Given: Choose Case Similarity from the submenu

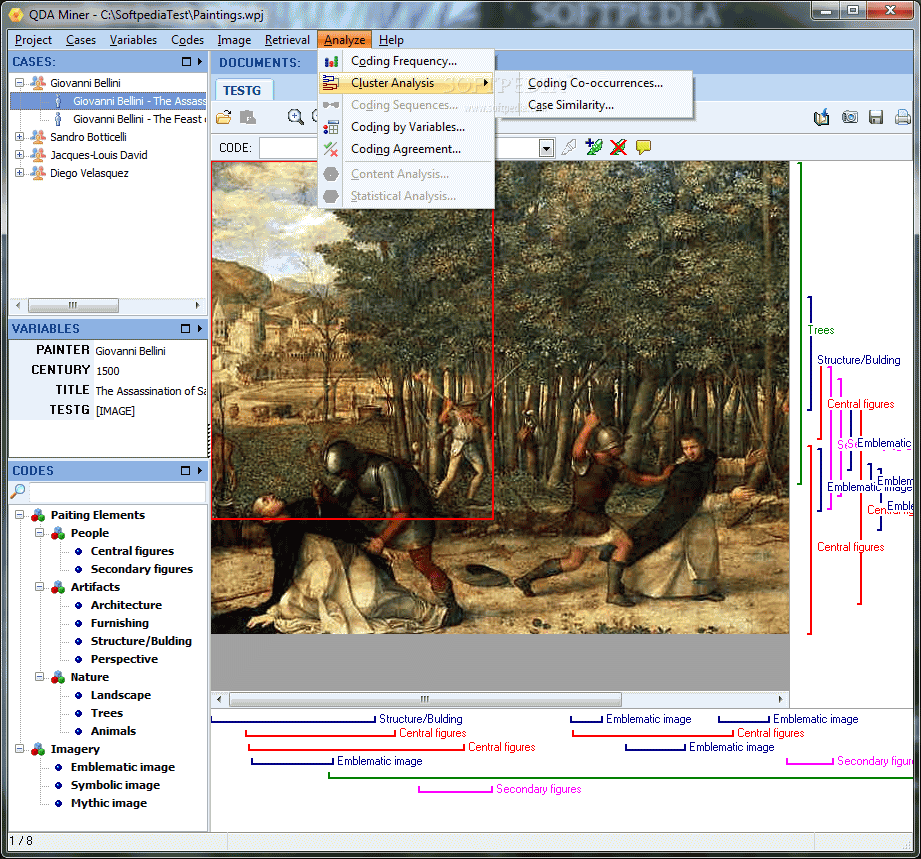Looking at the screenshot, I should pyautogui.click(x=597, y=105).
